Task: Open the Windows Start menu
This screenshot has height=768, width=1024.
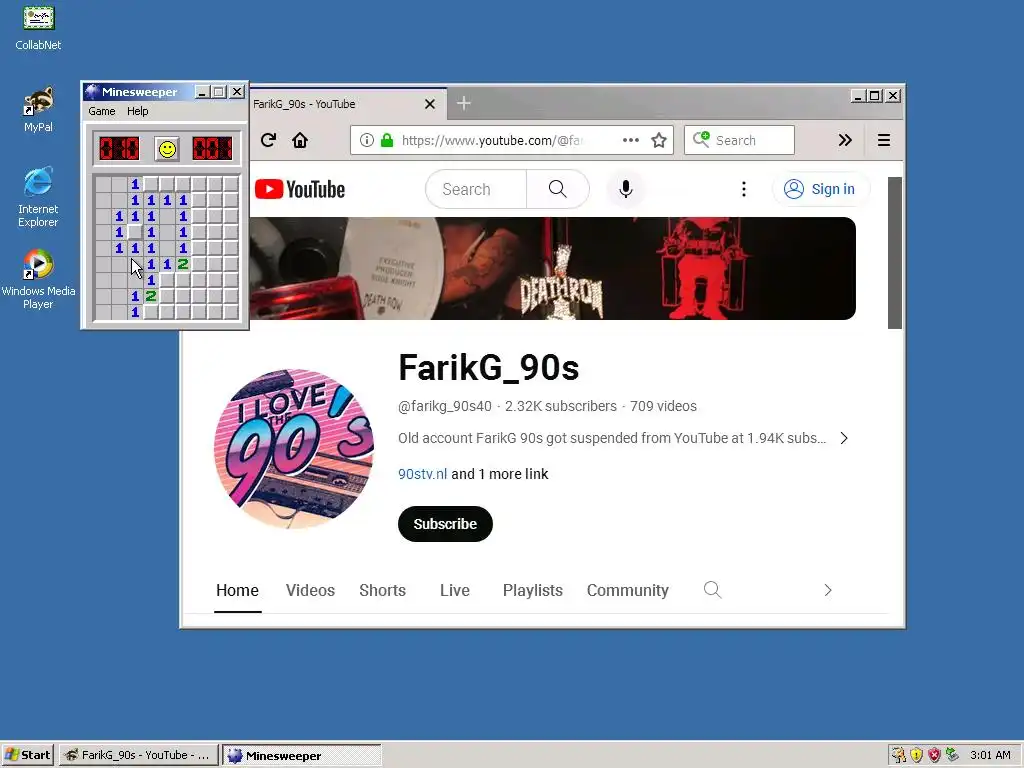Action: (28, 755)
